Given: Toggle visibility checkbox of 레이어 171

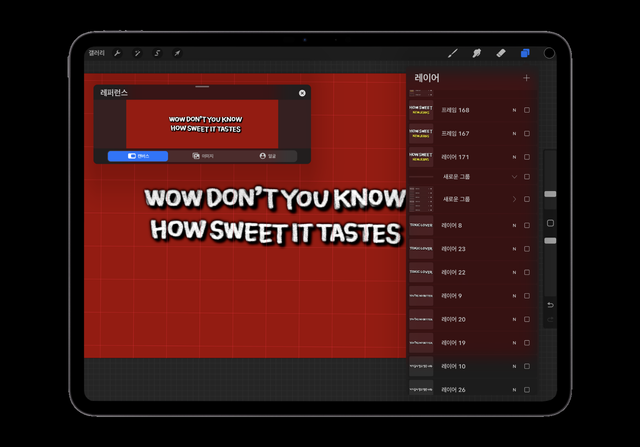Looking at the screenshot, I should [527, 157].
